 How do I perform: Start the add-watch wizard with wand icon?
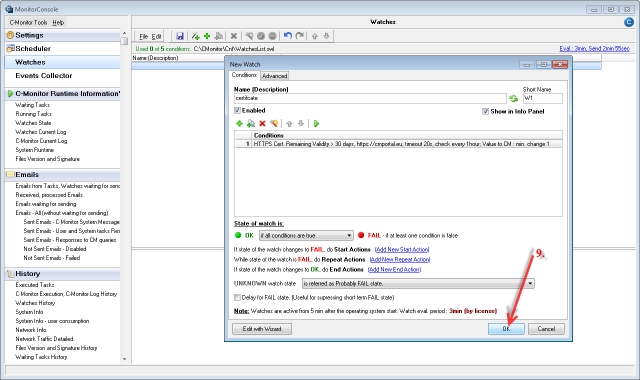pos(195,36)
